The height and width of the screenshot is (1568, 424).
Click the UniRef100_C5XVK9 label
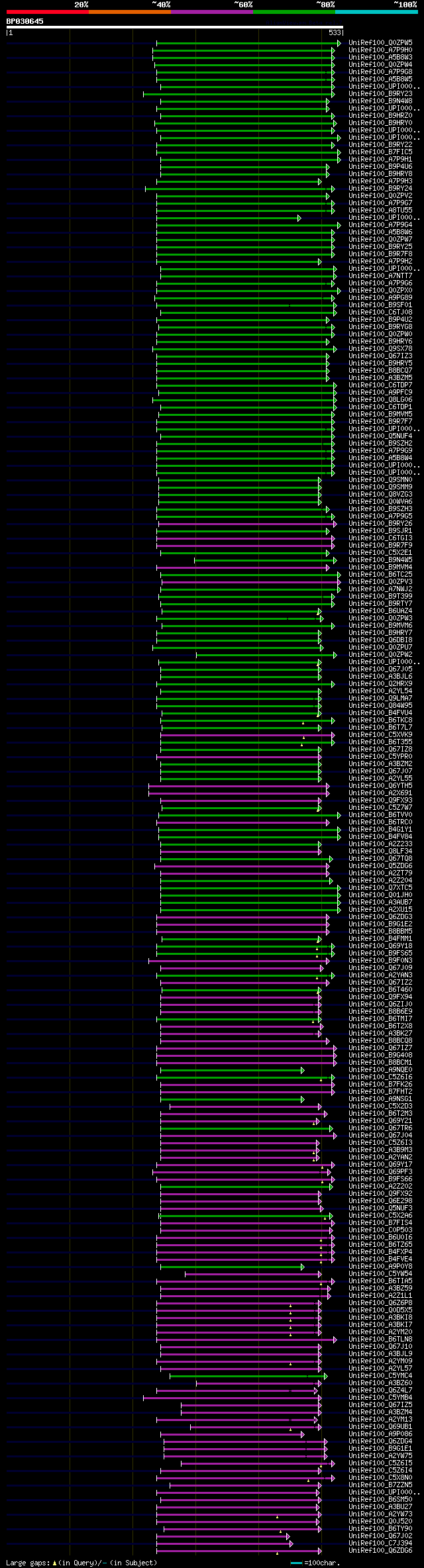click(x=380, y=735)
